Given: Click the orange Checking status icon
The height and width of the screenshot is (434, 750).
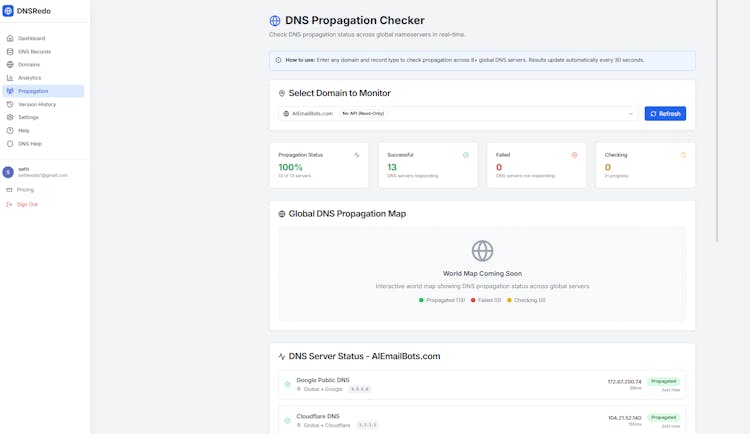Looking at the screenshot, I should [683, 155].
